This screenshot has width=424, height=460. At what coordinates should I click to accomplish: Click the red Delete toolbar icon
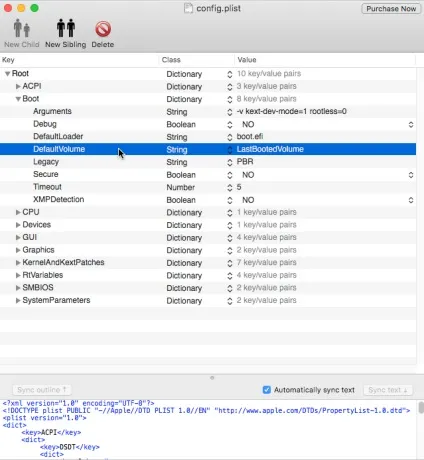(103, 29)
